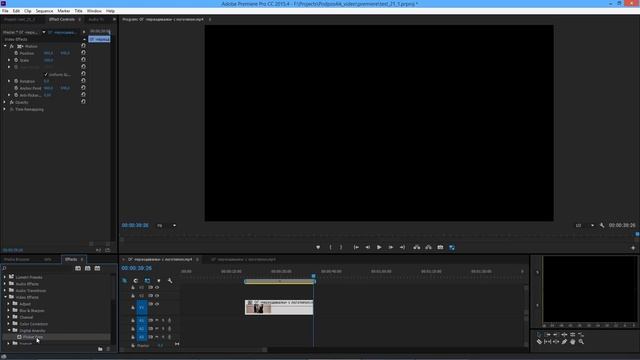Screen dimensions: 640x360
Task: Toggle nest sequence insert mode icon
Action: [x=124, y=281]
